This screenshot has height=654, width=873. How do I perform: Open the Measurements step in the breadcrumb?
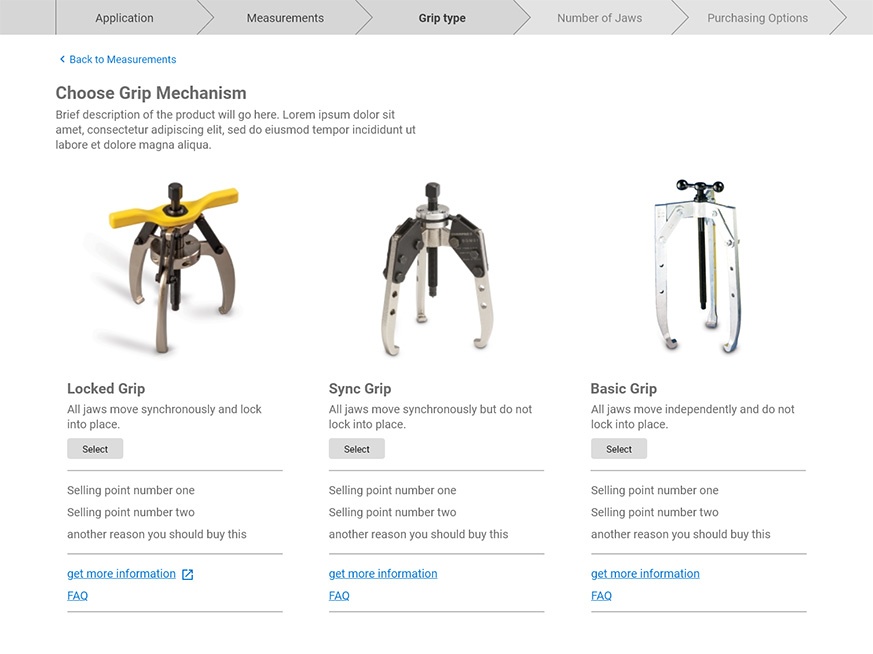click(x=285, y=17)
